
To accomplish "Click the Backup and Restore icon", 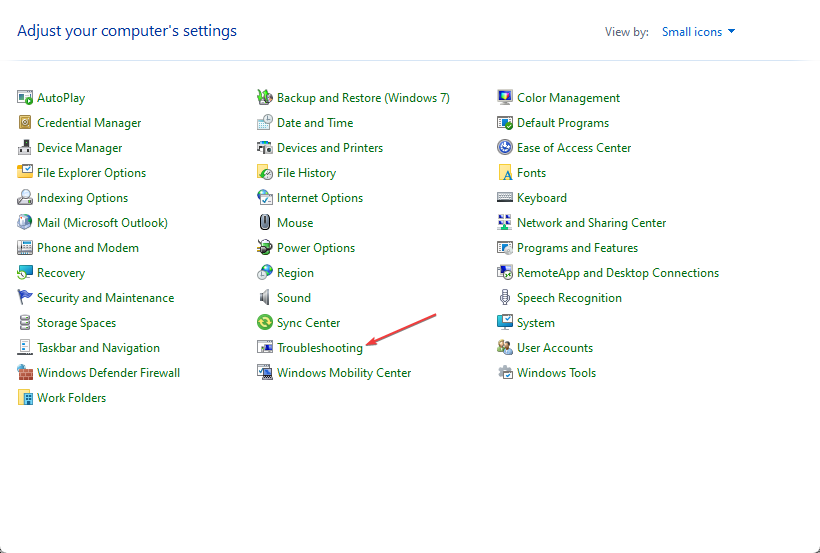I will [x=265, y=97].
